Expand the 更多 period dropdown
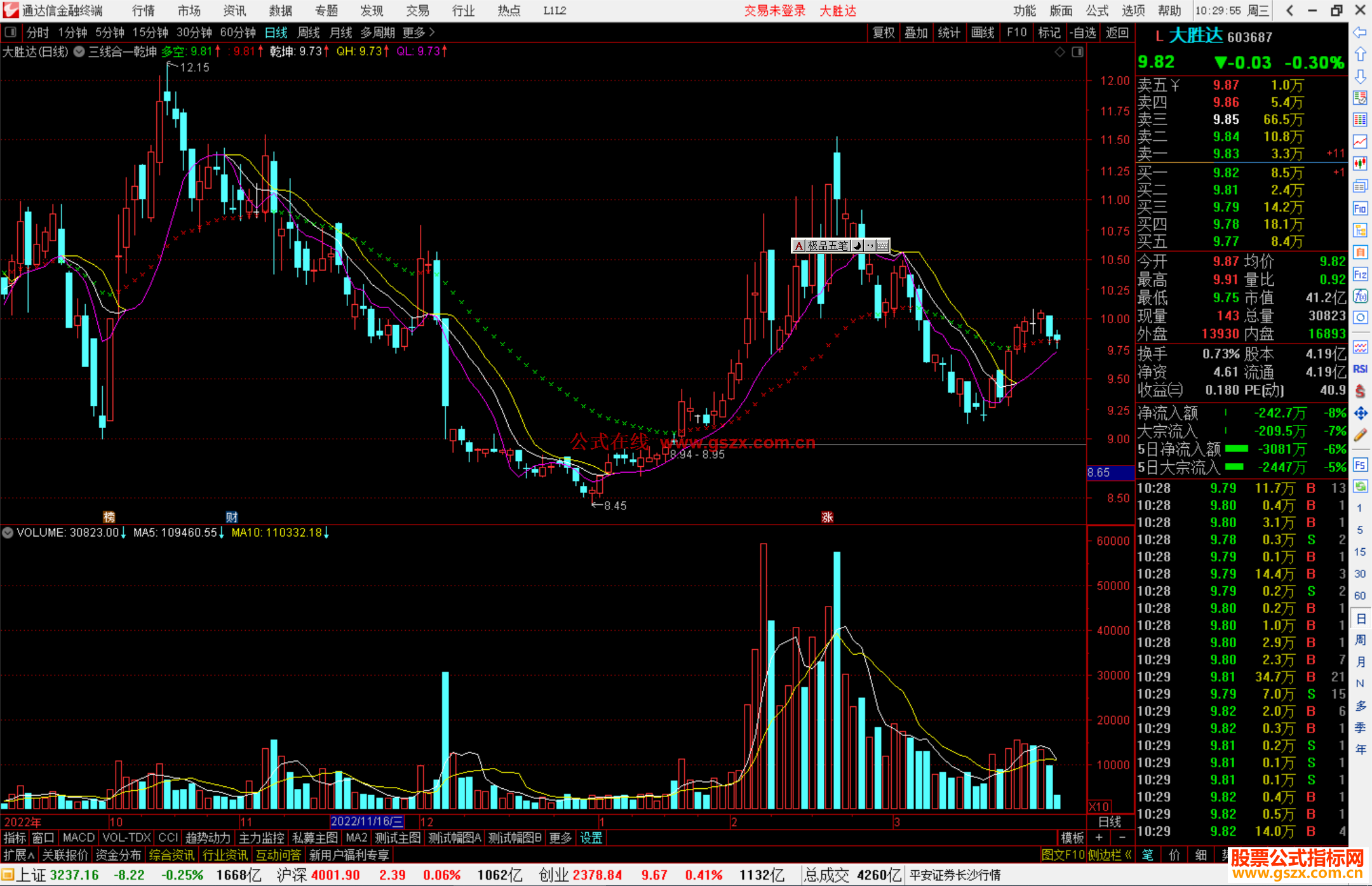Screen dimensions: 1372x886 [x=418, y=32]
